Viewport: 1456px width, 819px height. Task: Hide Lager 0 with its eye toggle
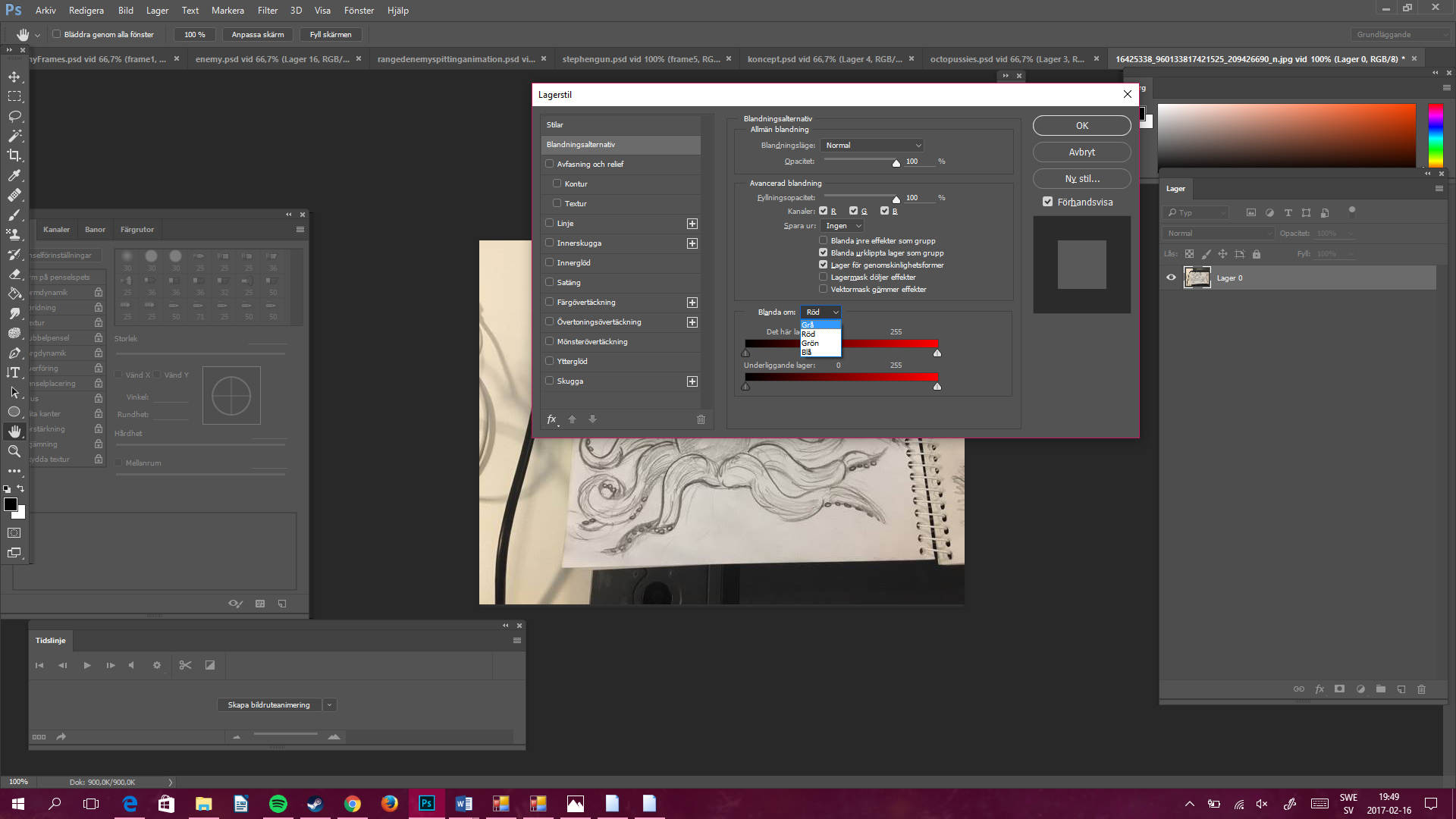tap(1171, 278)
